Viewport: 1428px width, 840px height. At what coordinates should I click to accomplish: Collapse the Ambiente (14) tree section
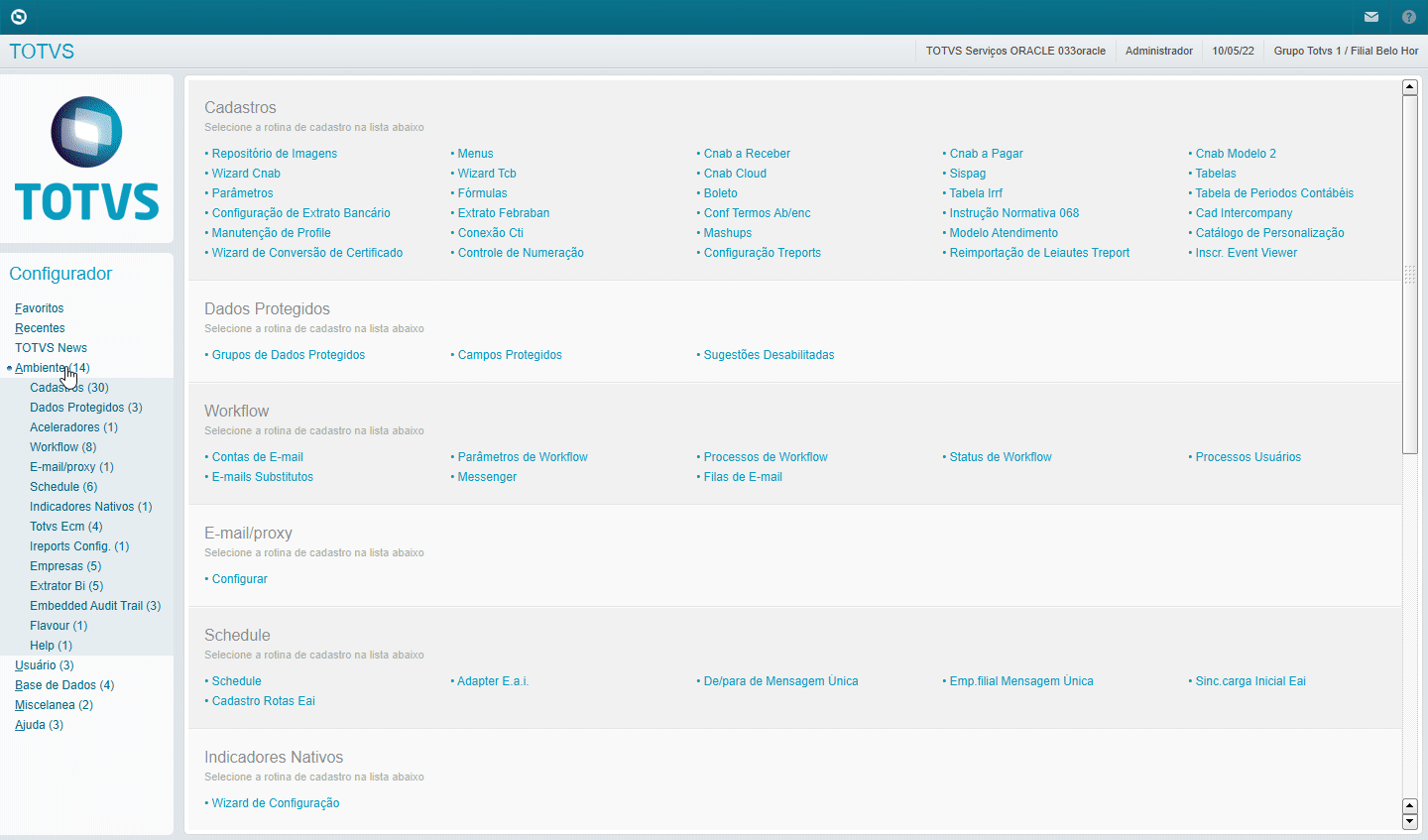[52, 368]
